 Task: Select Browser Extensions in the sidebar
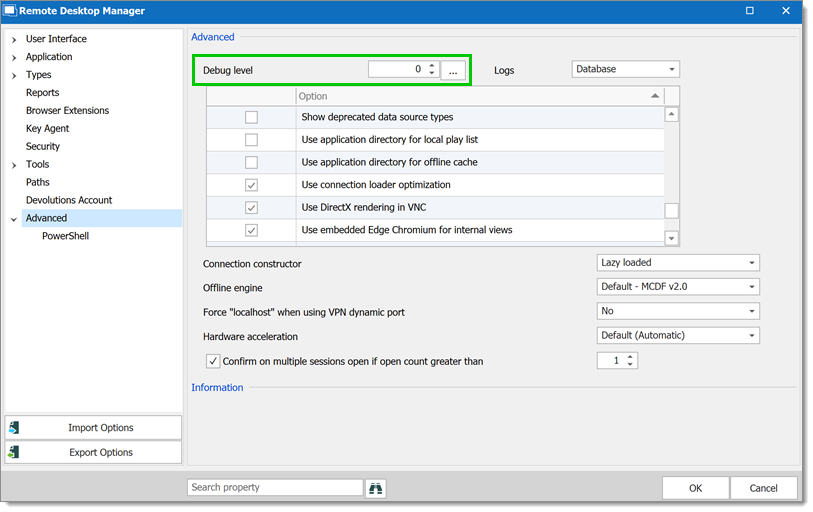tap(67, 110)
